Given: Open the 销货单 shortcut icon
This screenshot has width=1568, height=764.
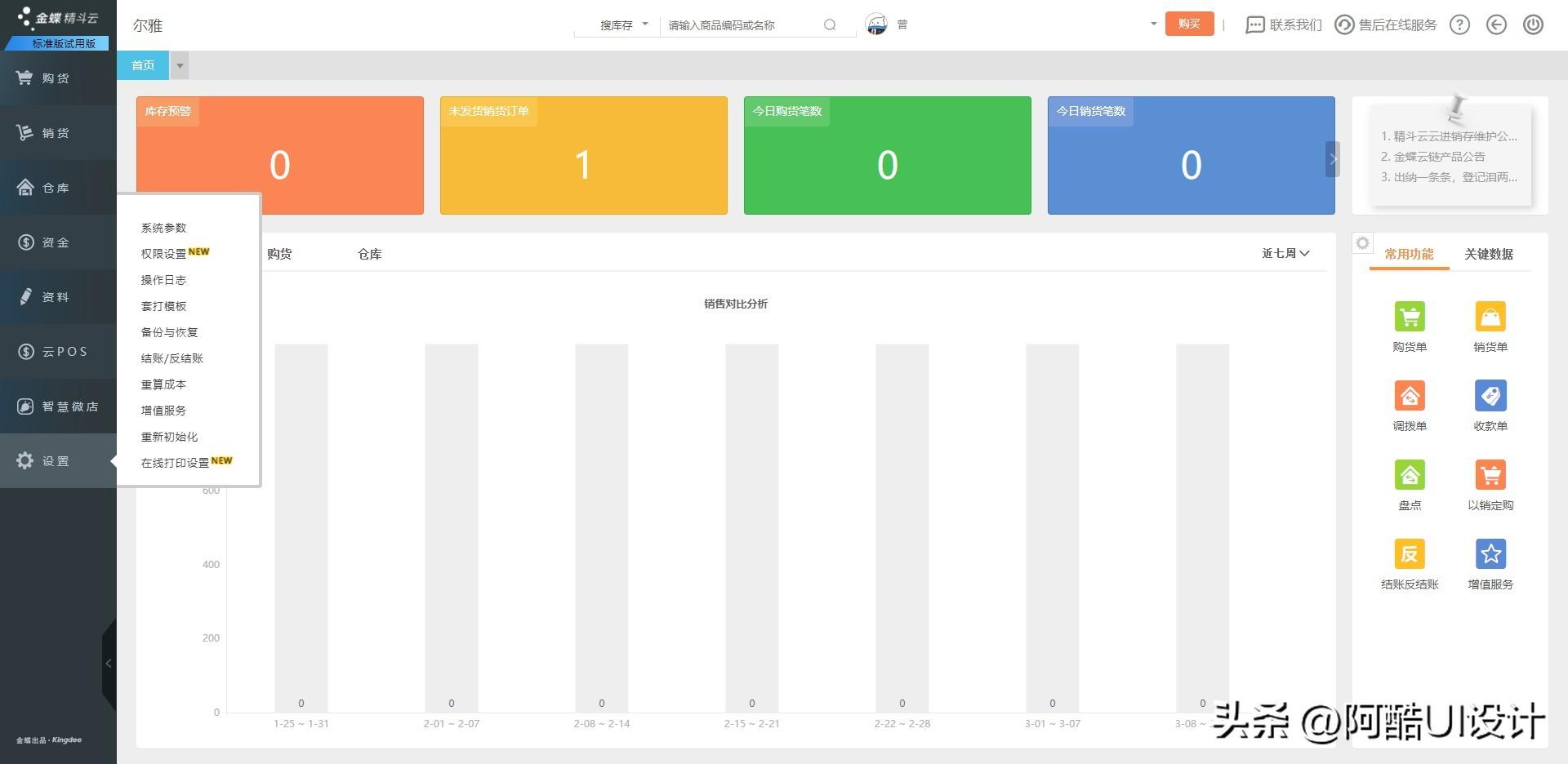Looking at the screenshot, I should pyautogui.click(x=1490, y=317).
